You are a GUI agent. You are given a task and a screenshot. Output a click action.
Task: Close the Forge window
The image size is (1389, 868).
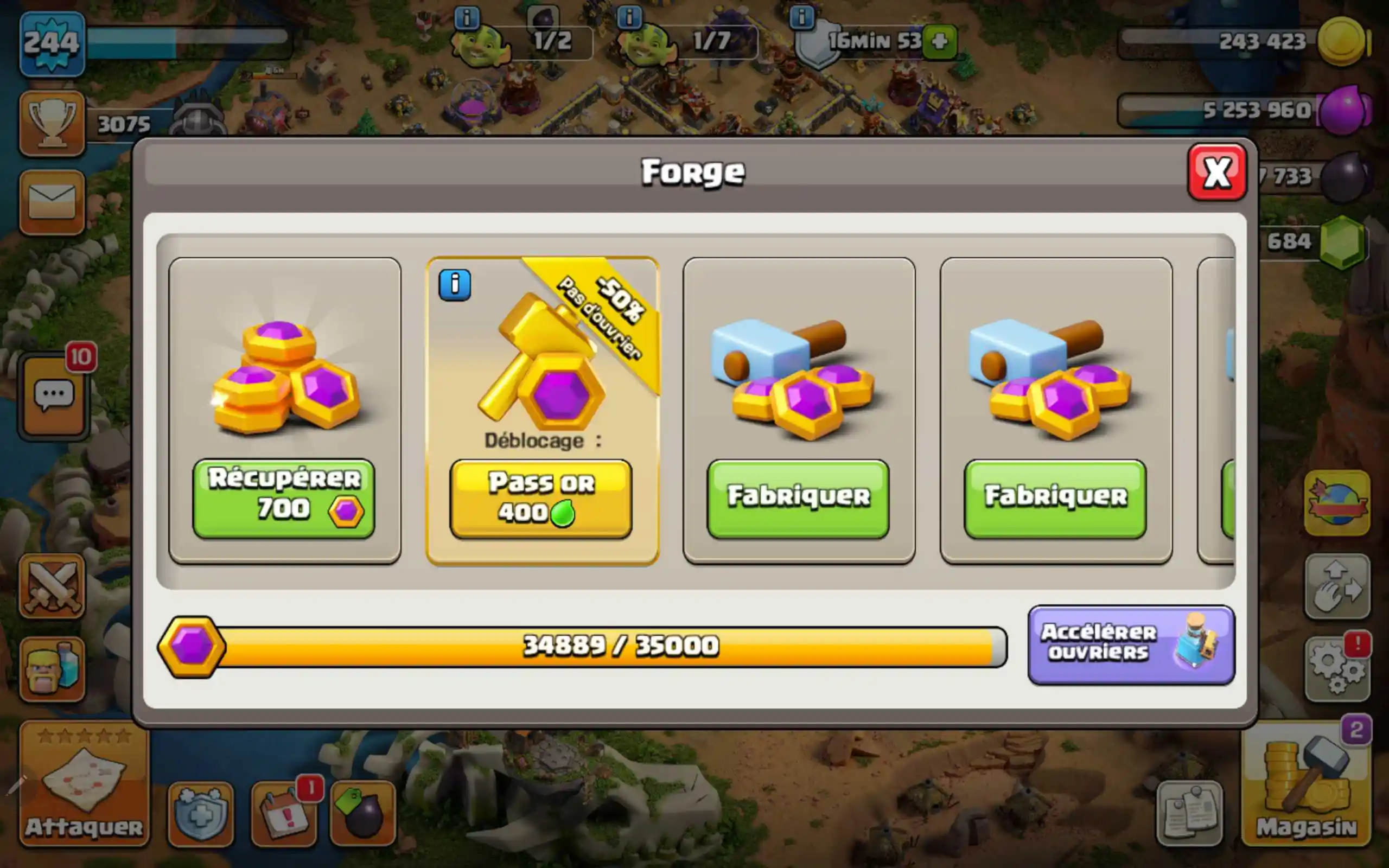(x=1217, y=172)
